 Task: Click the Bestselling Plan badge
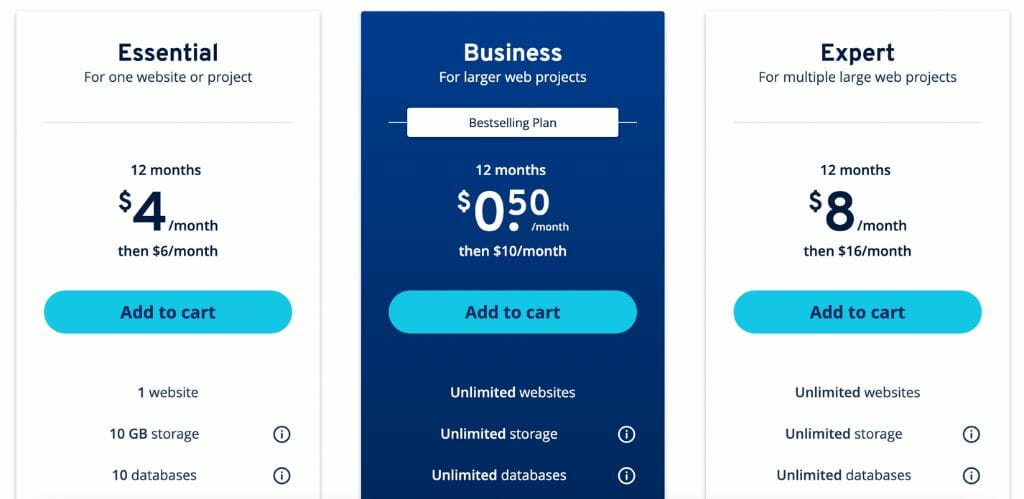(x=513, y=123)
